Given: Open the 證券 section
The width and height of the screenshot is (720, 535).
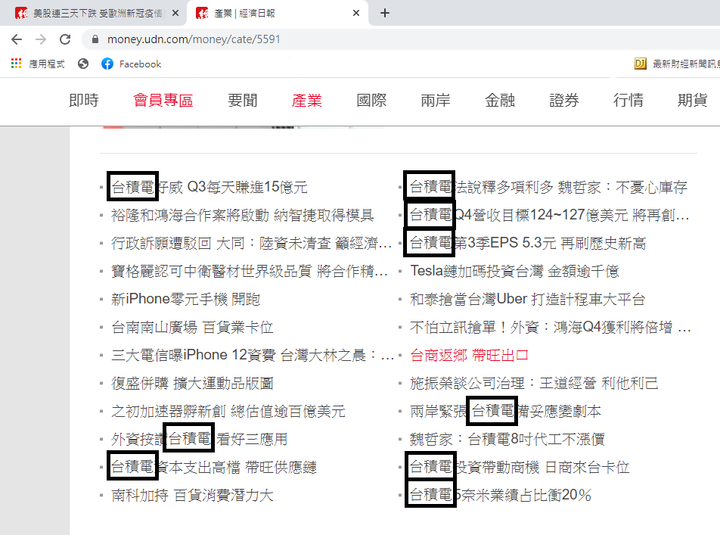Looking at the screenshot, I should point(564,100).
